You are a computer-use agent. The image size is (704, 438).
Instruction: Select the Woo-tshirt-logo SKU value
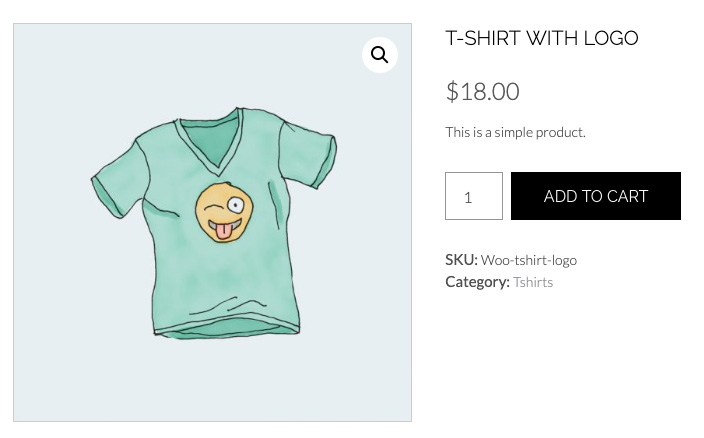click(529, 260)
